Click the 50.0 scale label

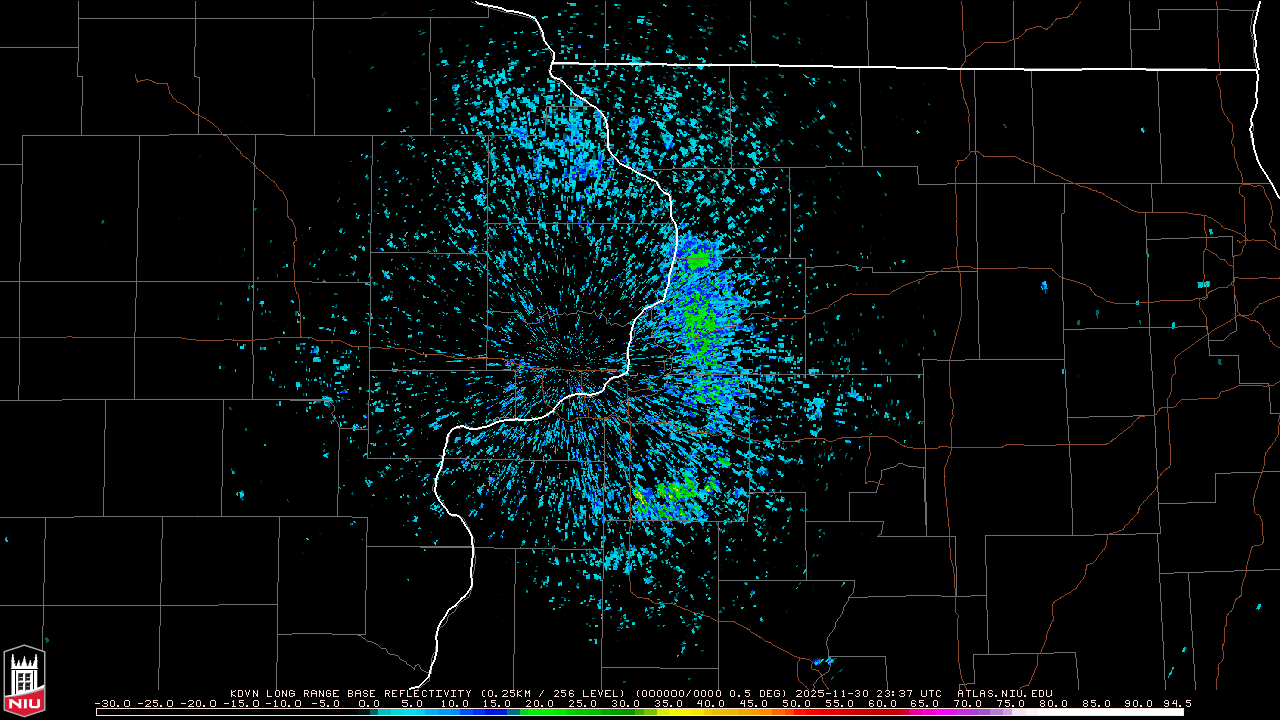coord(799,703)
